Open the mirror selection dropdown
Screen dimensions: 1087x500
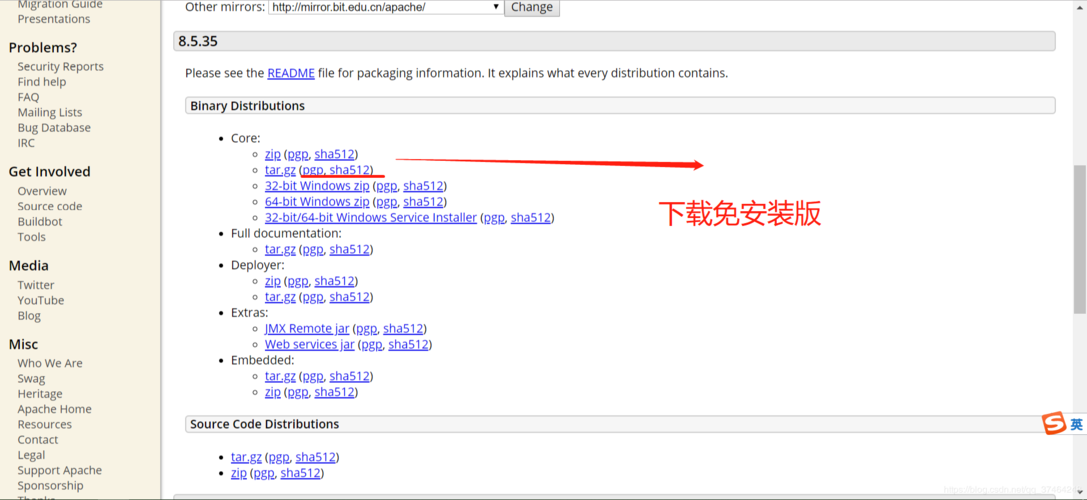pos(385,7)
